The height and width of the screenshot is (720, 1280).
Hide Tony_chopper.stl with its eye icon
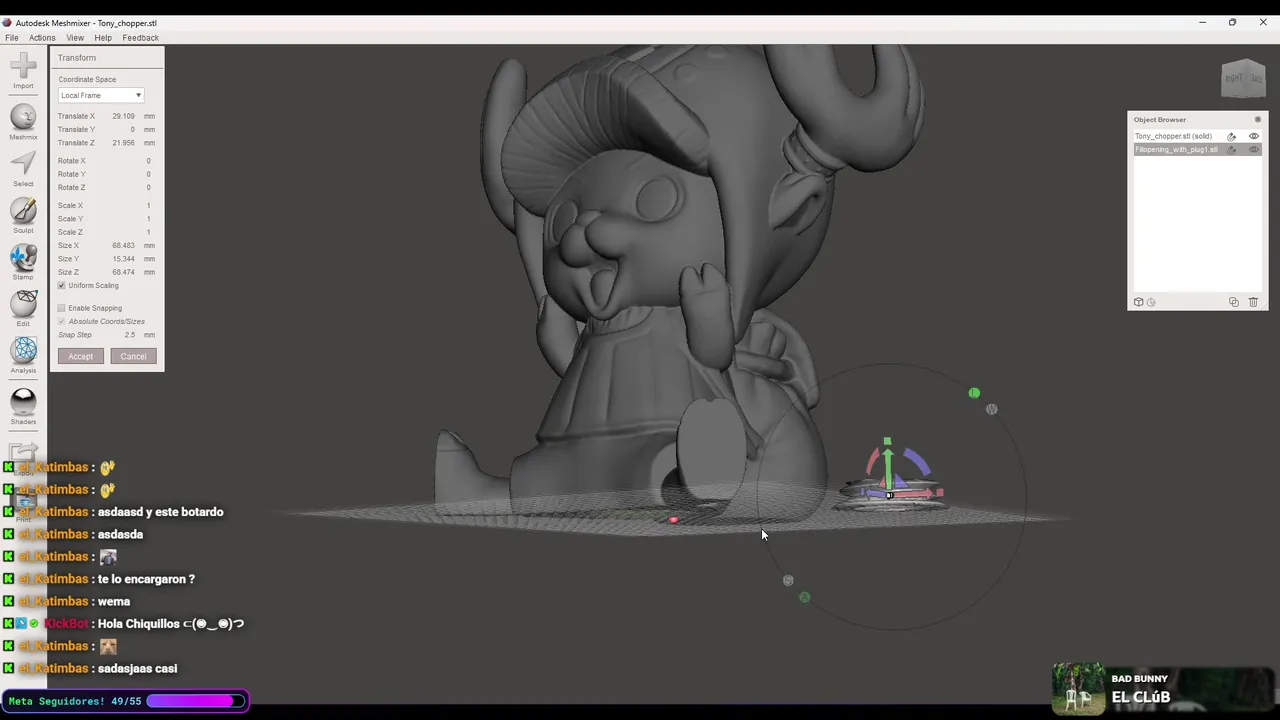click(1254, 136)
